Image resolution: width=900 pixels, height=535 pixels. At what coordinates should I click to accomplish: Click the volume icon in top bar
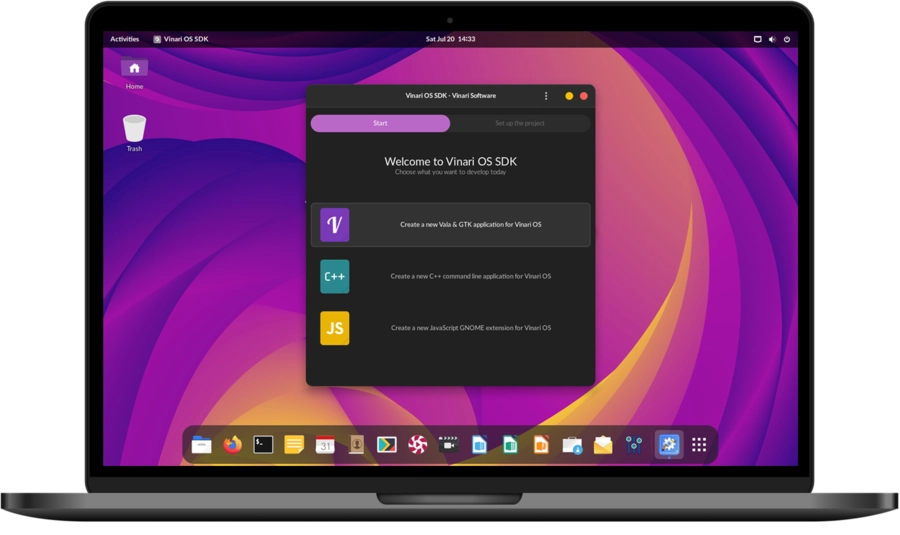772,39
